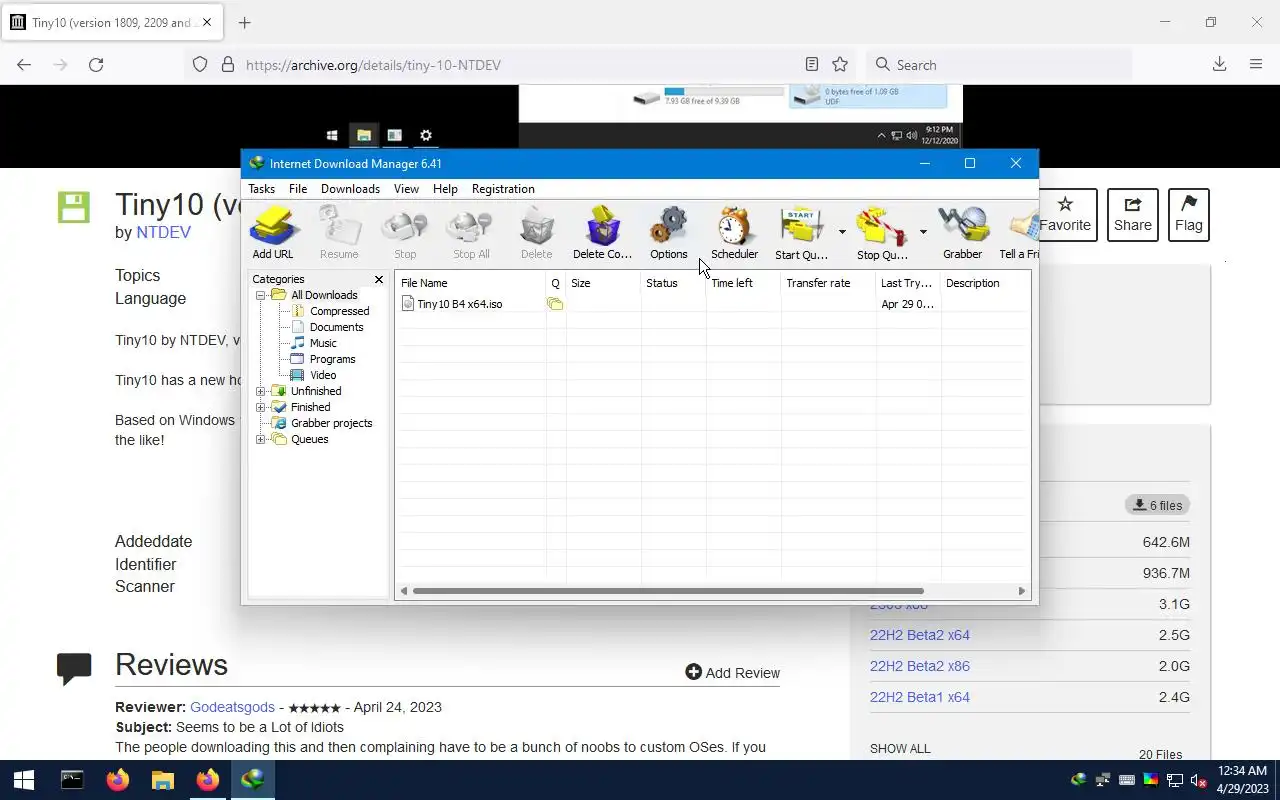Sort by File Name column header
The width and height of the screenshot is (1280, 800).
pos(471,283)
